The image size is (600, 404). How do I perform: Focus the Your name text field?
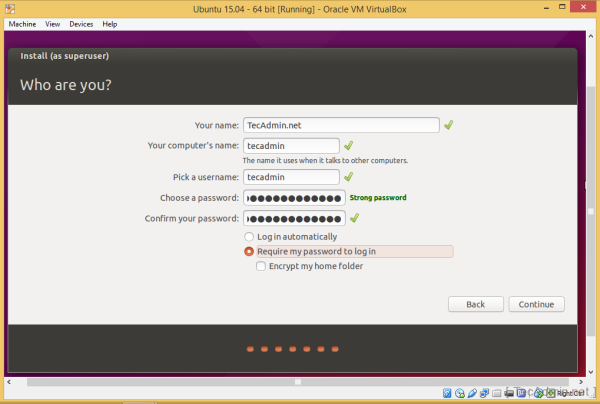[341, 125]
